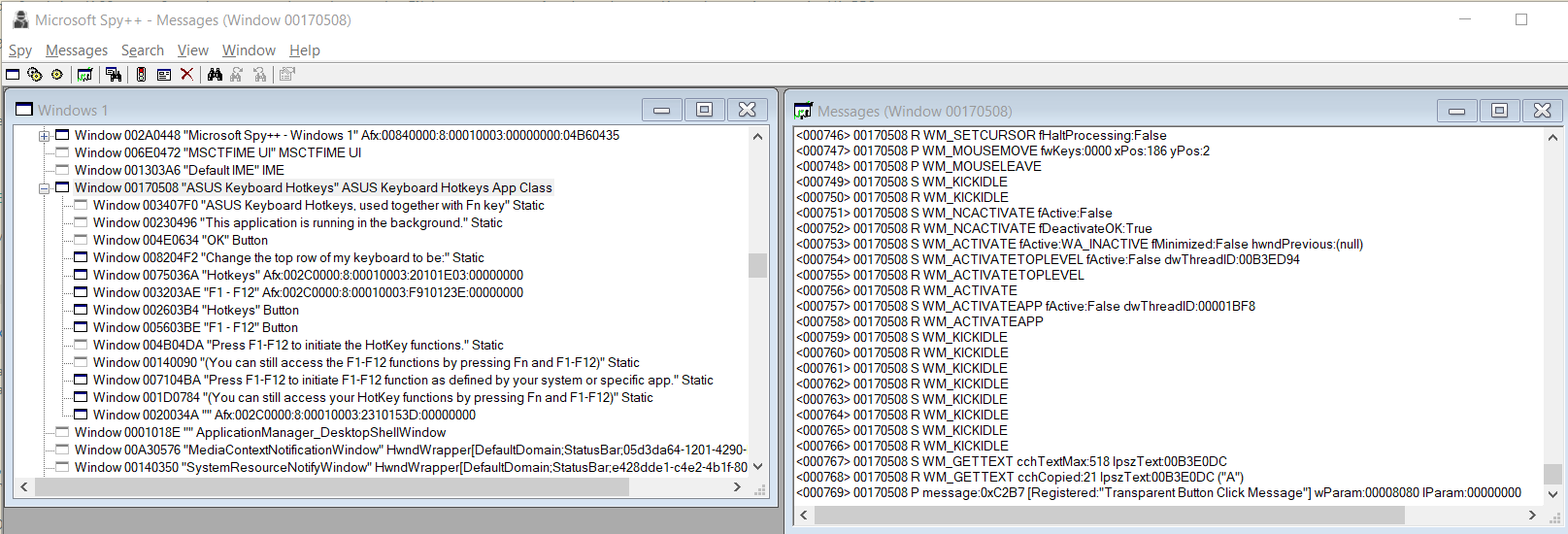Screen dimensions: 1568x534
Task: Expand the Window 002A0448 Microsoft Spy++ node
Action: tap(44, 136)
